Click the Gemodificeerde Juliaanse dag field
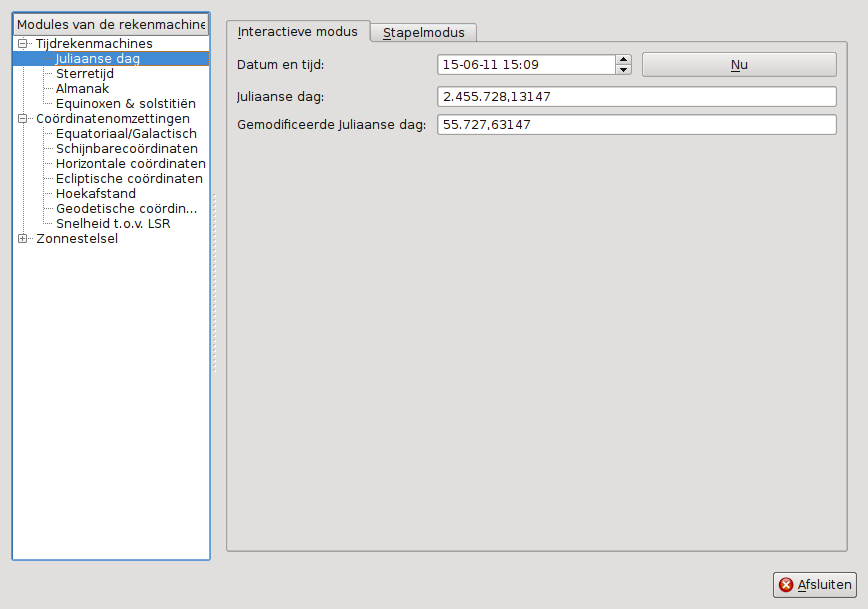 tap(636, 125)
